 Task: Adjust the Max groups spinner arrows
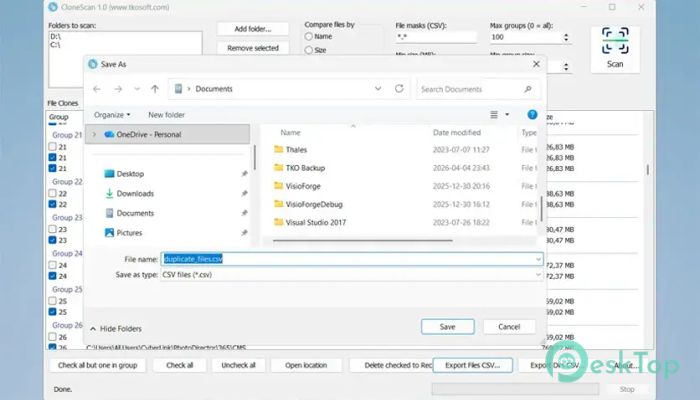point(566,37)
